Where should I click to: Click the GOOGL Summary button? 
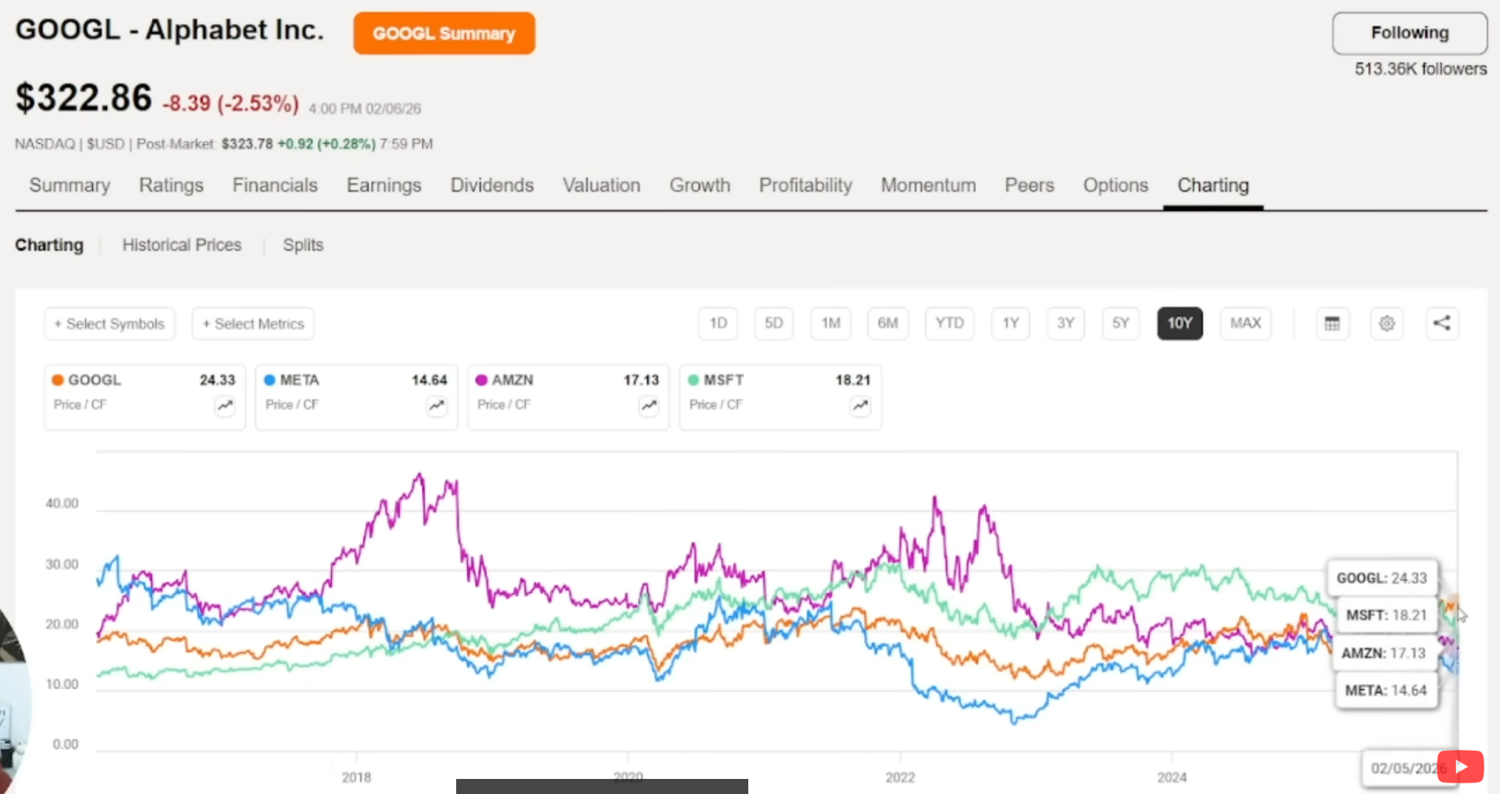point(444,33)
